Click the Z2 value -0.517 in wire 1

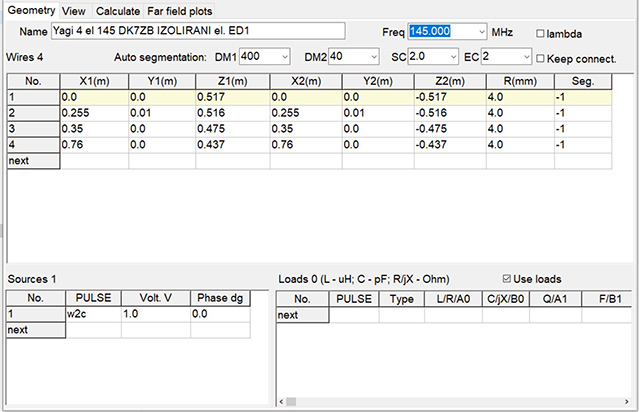pos(450,97)
